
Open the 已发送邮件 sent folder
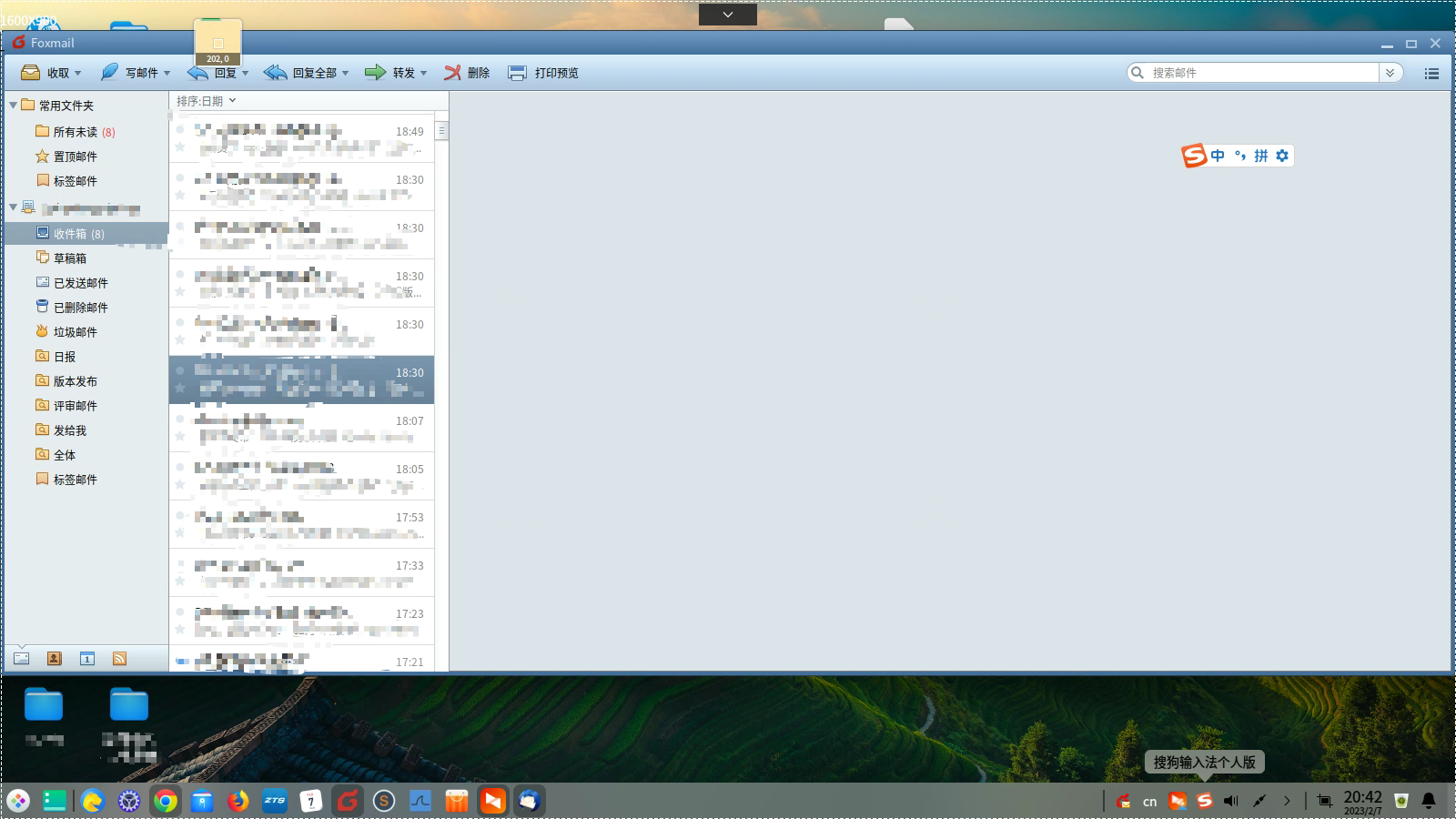coord(72,283)
